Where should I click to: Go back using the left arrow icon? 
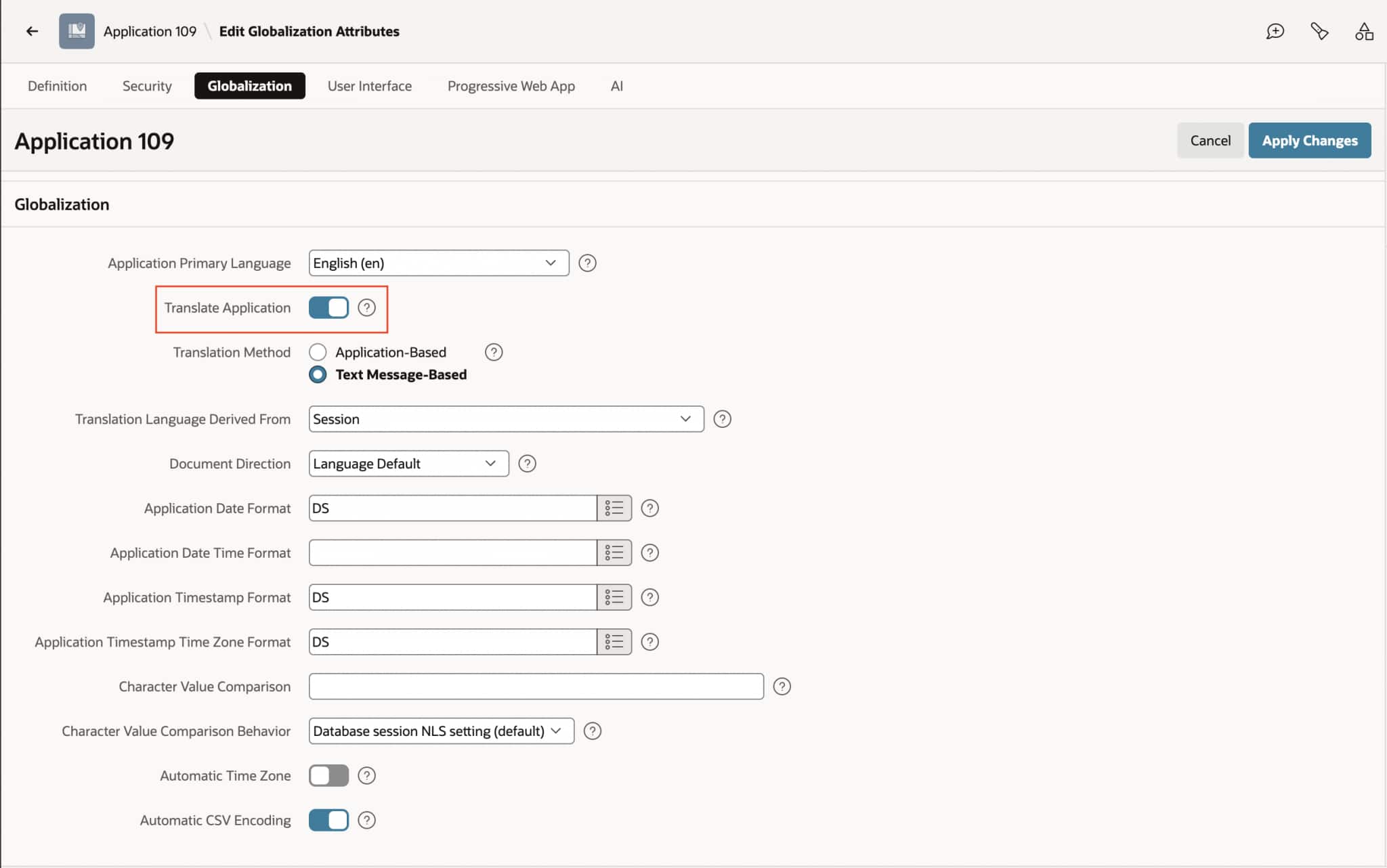32,31
